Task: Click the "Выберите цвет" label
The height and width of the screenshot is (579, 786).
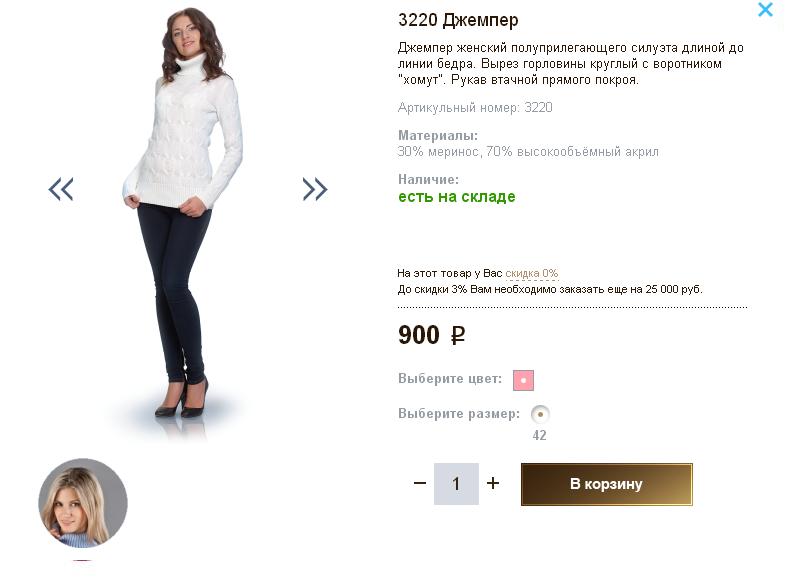Action: (x=450, y=379)
